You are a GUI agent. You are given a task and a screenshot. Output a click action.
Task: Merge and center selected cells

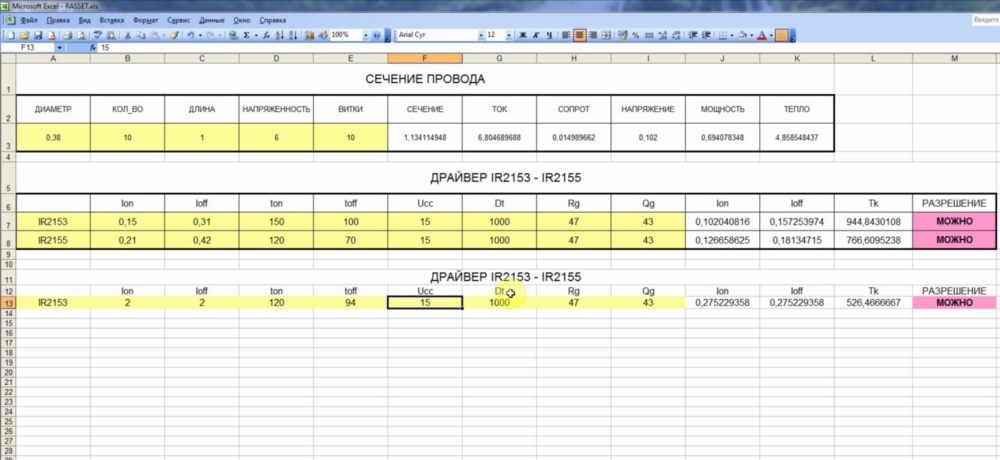pyautogui.click(x=606, y=35)
